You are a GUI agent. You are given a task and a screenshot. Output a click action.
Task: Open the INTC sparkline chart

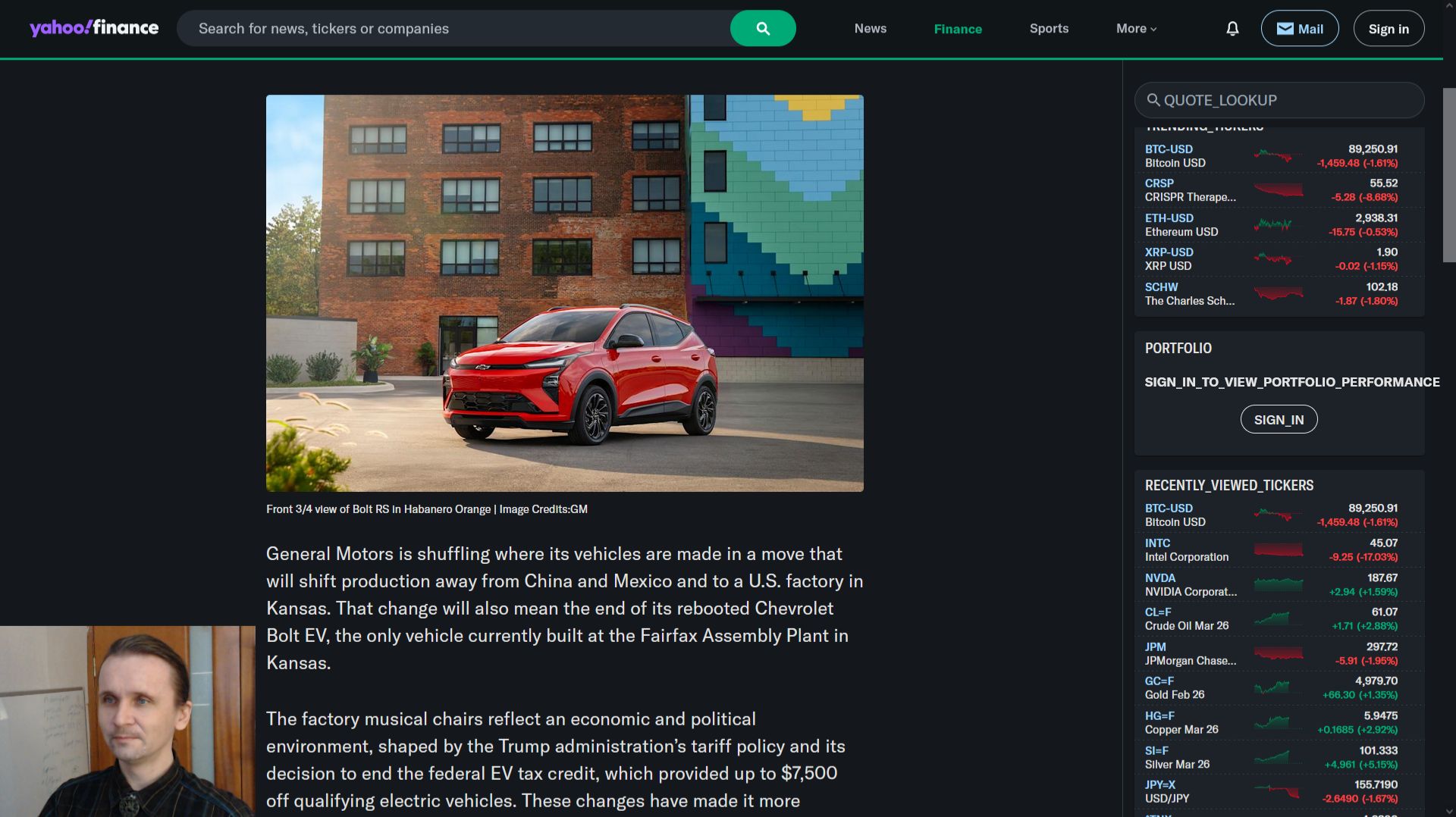[x=1279, y=550]
